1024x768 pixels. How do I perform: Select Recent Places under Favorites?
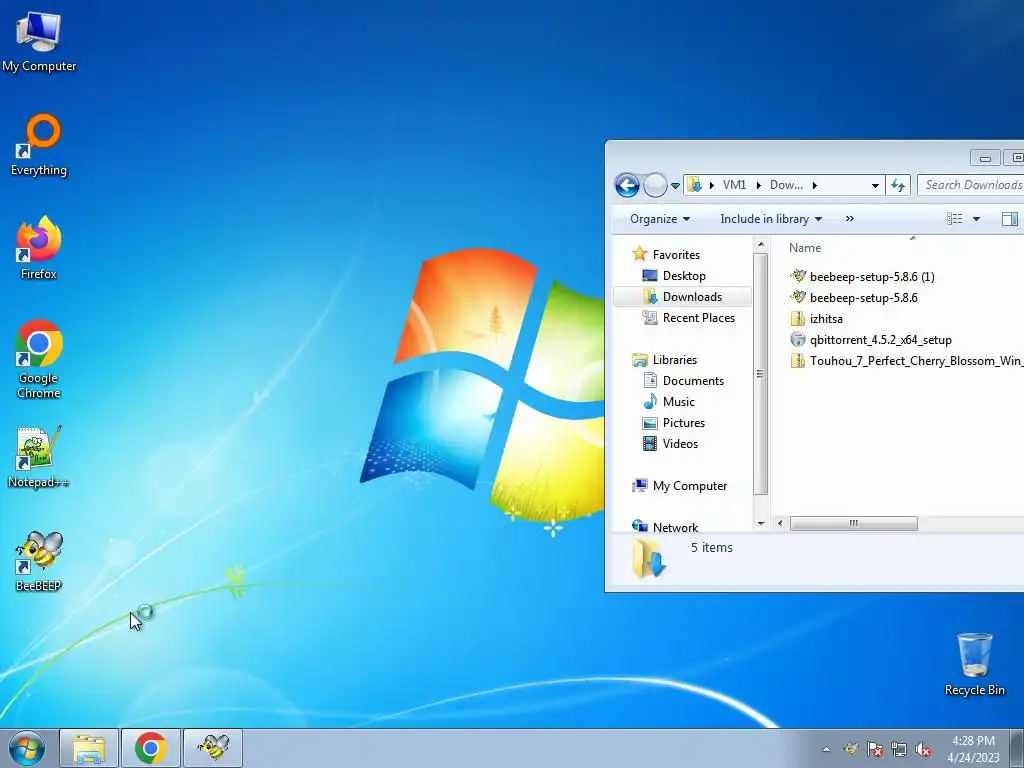point(698,317)
